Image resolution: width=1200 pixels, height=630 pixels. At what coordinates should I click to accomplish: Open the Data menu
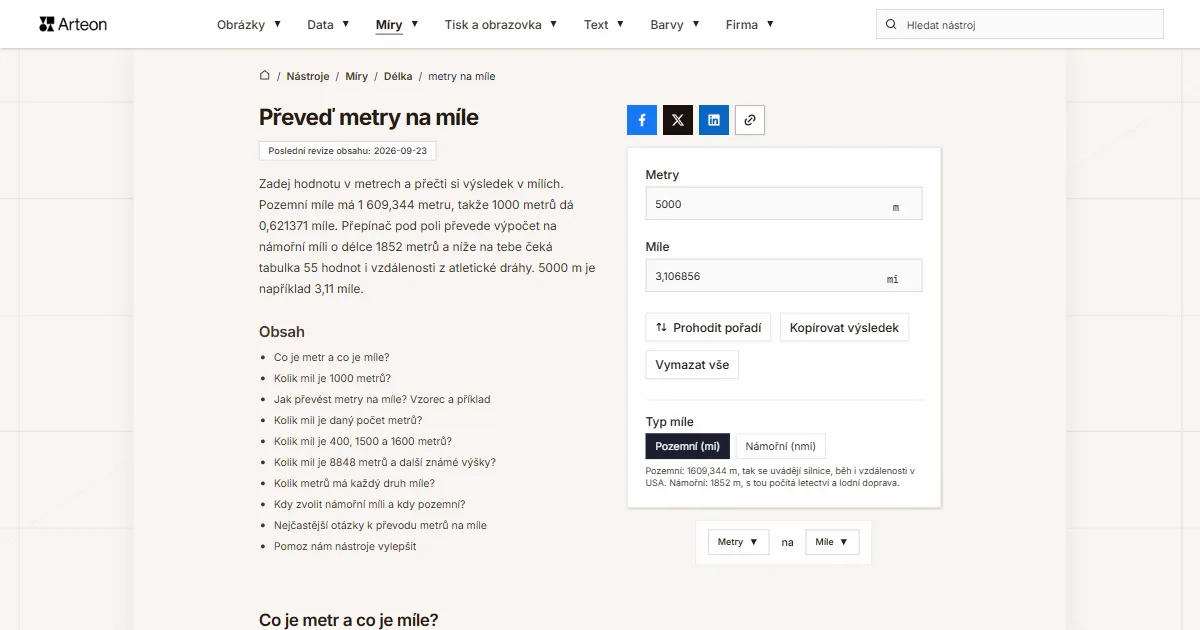pyautogui.click(x=328, y=24)
